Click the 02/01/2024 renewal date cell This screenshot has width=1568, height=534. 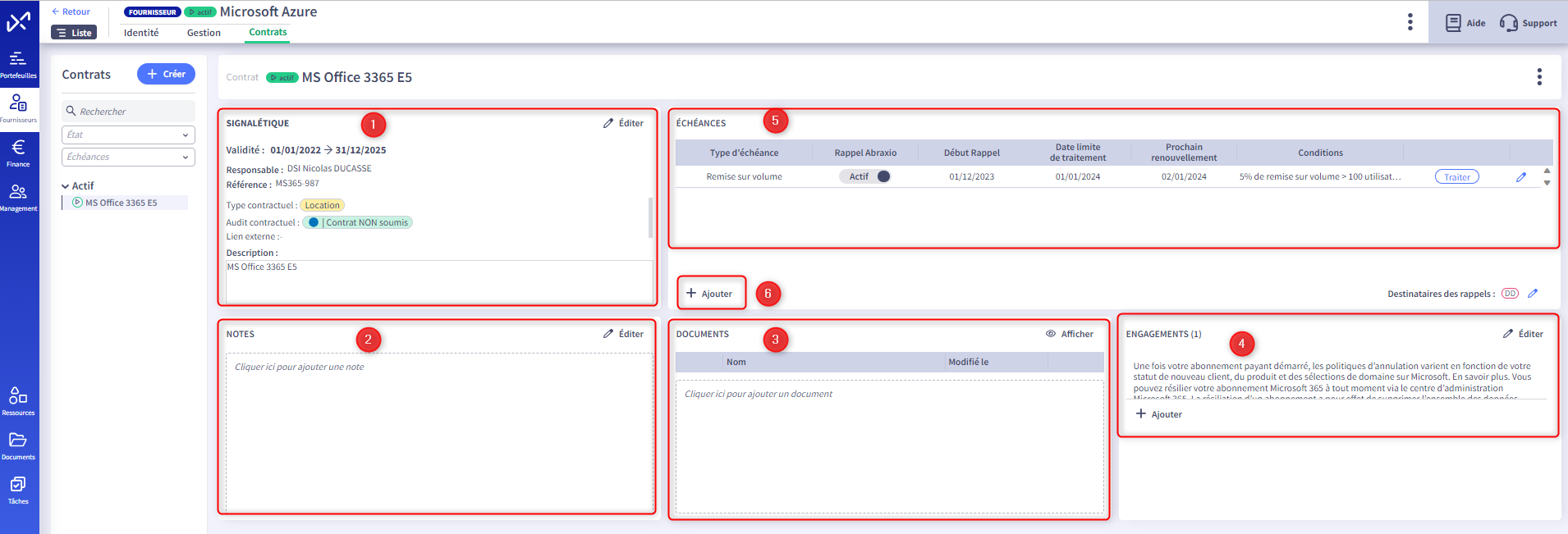(1184, 176)
